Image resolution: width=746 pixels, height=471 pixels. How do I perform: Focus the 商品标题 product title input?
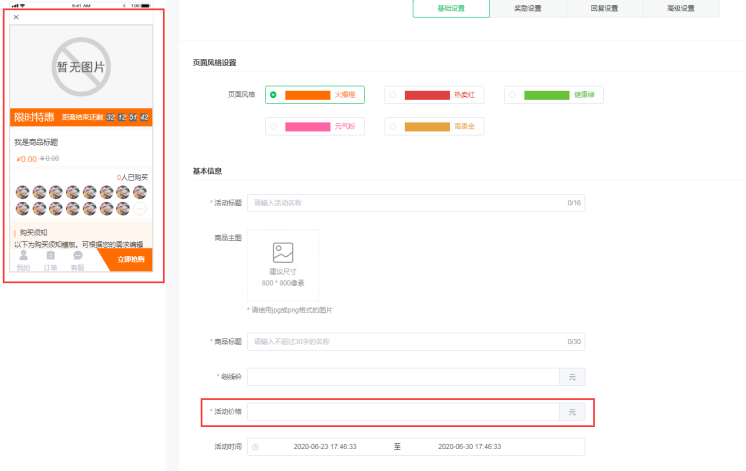click(x=416, y=342)
